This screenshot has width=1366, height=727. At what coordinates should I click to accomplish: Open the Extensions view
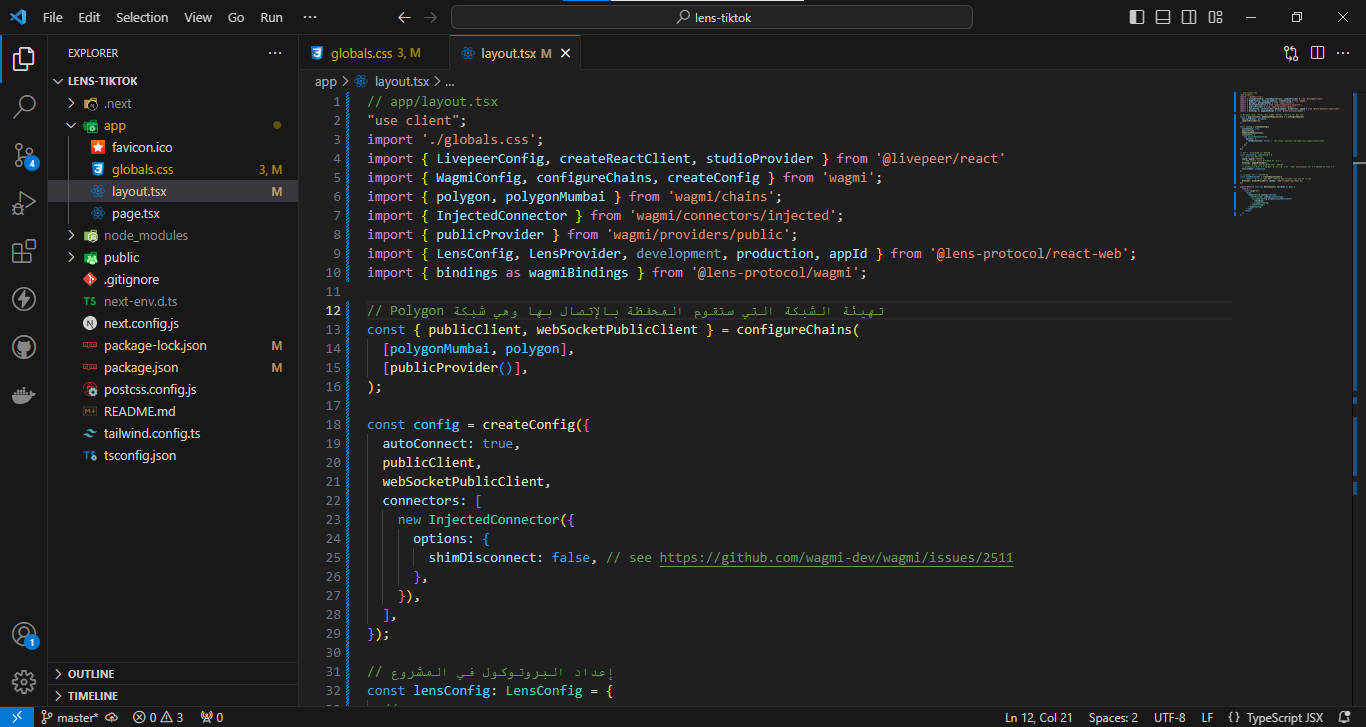(24, 251)
